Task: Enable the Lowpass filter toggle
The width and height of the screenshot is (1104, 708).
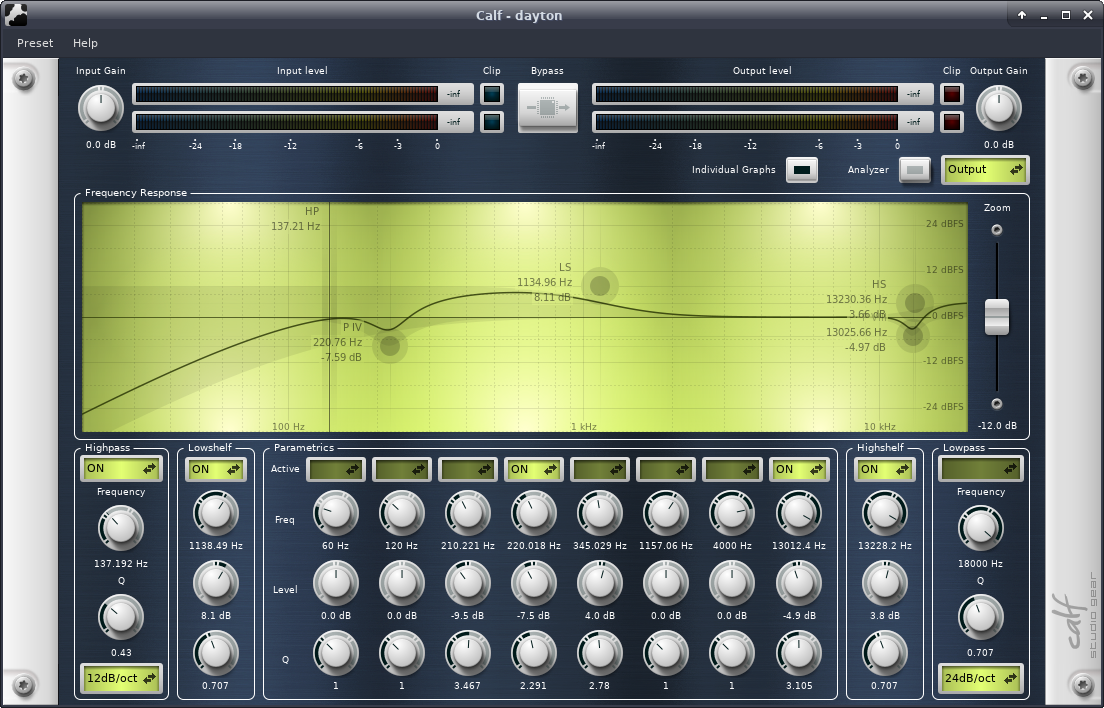Action: point(981,469)
